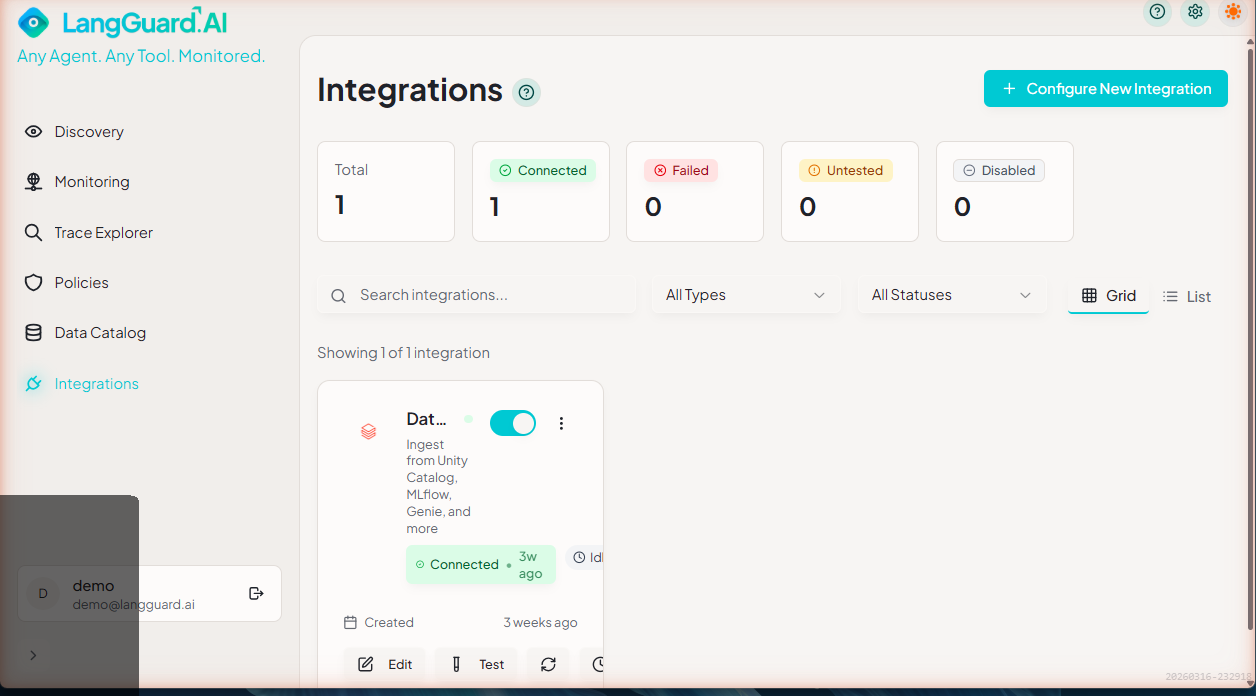This screenshot has width=1256, height=696.
Task: Disable the Databricks integration toggle
Action: point(513,422)
